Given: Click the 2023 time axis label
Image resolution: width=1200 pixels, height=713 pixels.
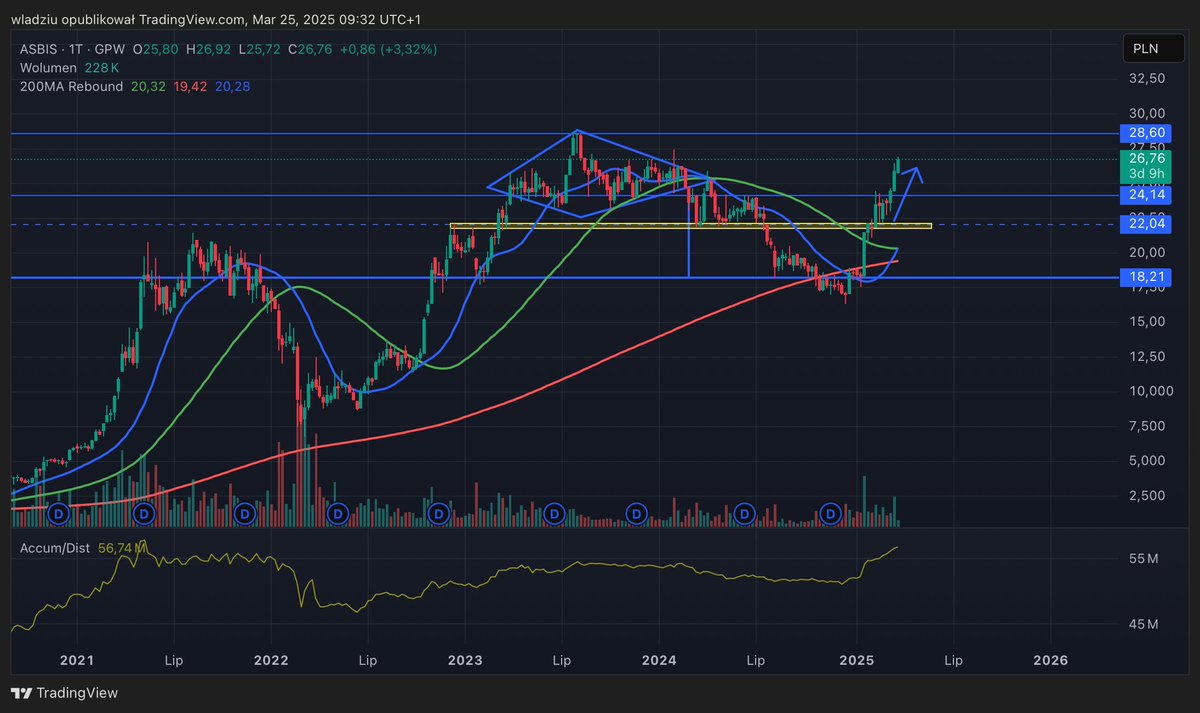Looking at the screenshot, I should 465,661.
